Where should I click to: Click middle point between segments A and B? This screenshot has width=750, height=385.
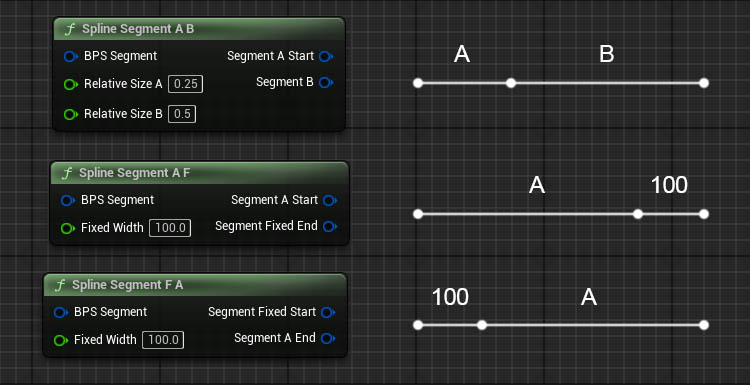(511, 83)
